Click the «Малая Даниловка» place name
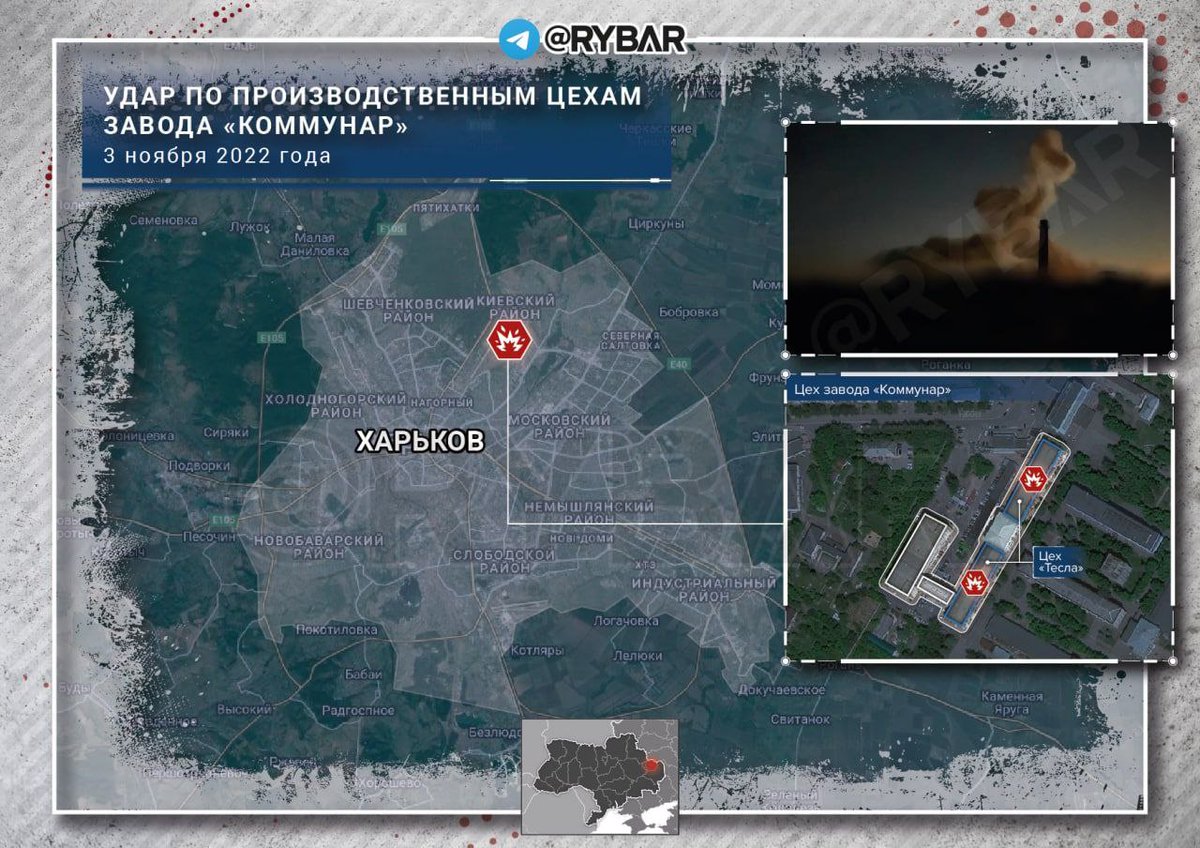 (315, 245)
